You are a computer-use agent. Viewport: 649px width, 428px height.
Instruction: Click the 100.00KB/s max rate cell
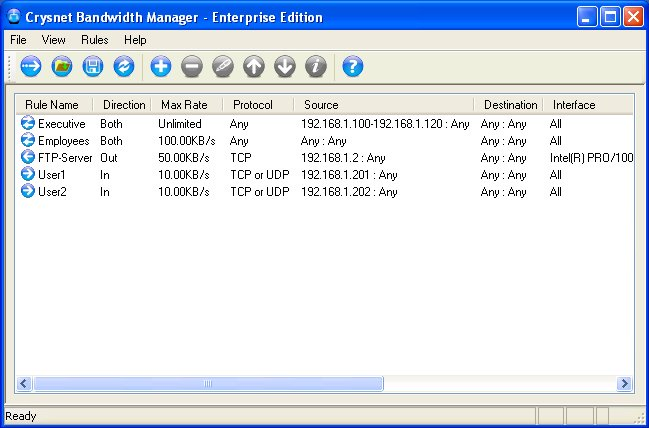tap(187, 141)
